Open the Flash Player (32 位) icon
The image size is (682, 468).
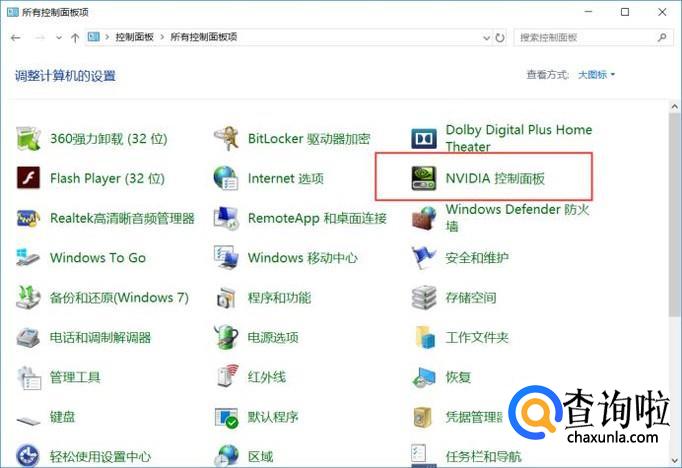28,178
